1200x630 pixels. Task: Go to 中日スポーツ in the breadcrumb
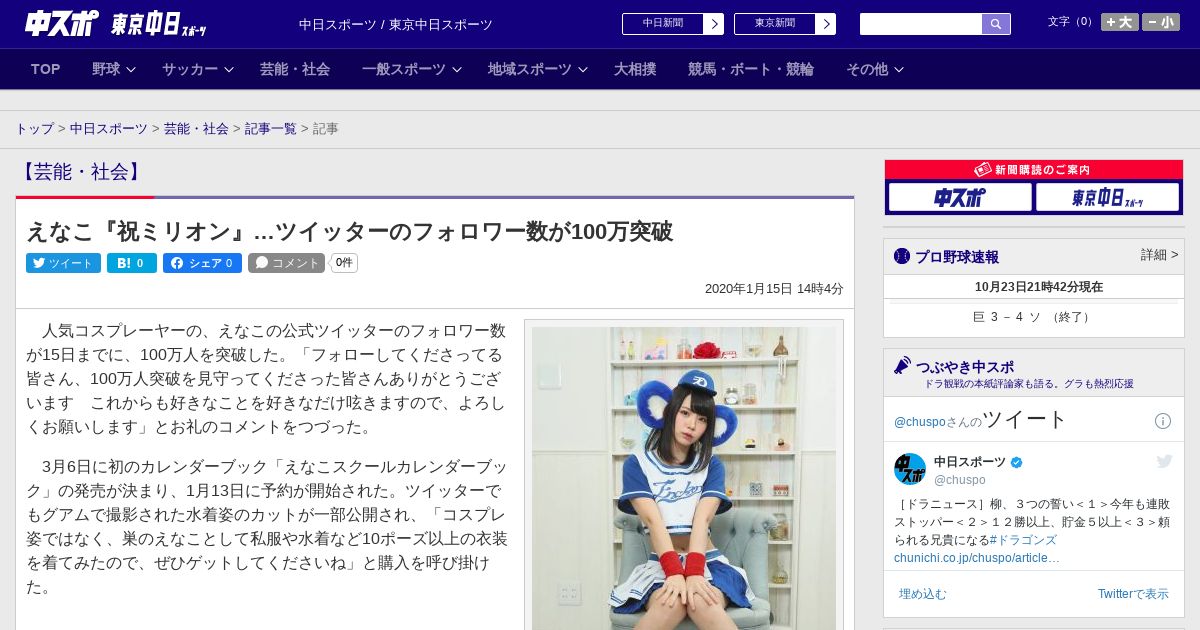coord(108,129)
